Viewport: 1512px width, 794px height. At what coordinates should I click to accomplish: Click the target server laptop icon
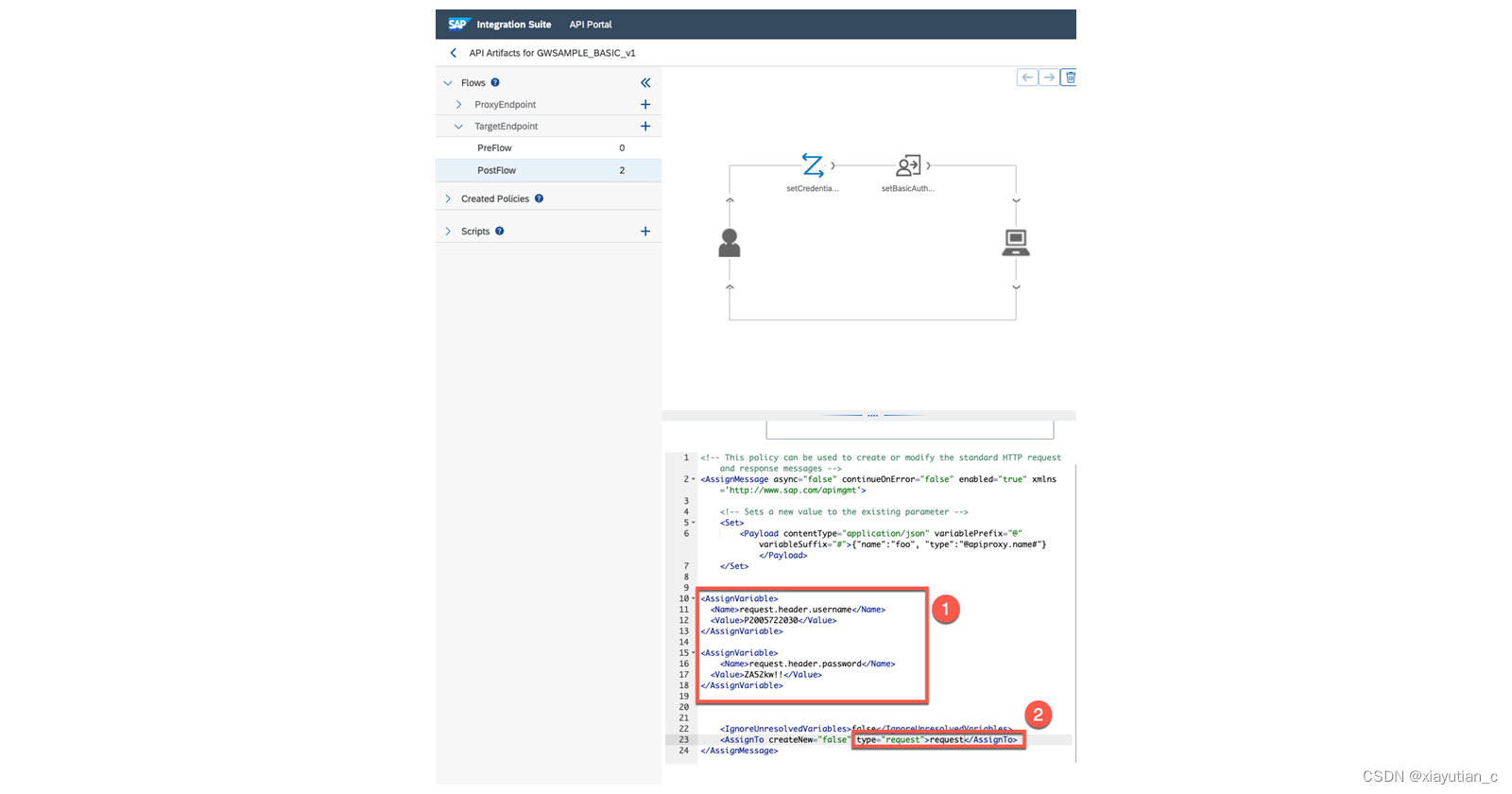[x=1016, y=243]
